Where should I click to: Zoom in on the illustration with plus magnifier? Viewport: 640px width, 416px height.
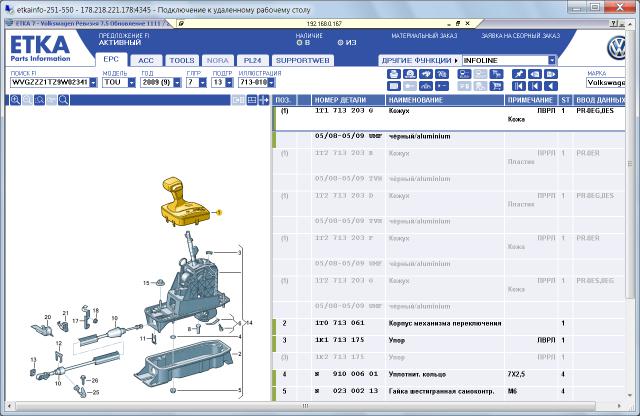coord(16,100)
